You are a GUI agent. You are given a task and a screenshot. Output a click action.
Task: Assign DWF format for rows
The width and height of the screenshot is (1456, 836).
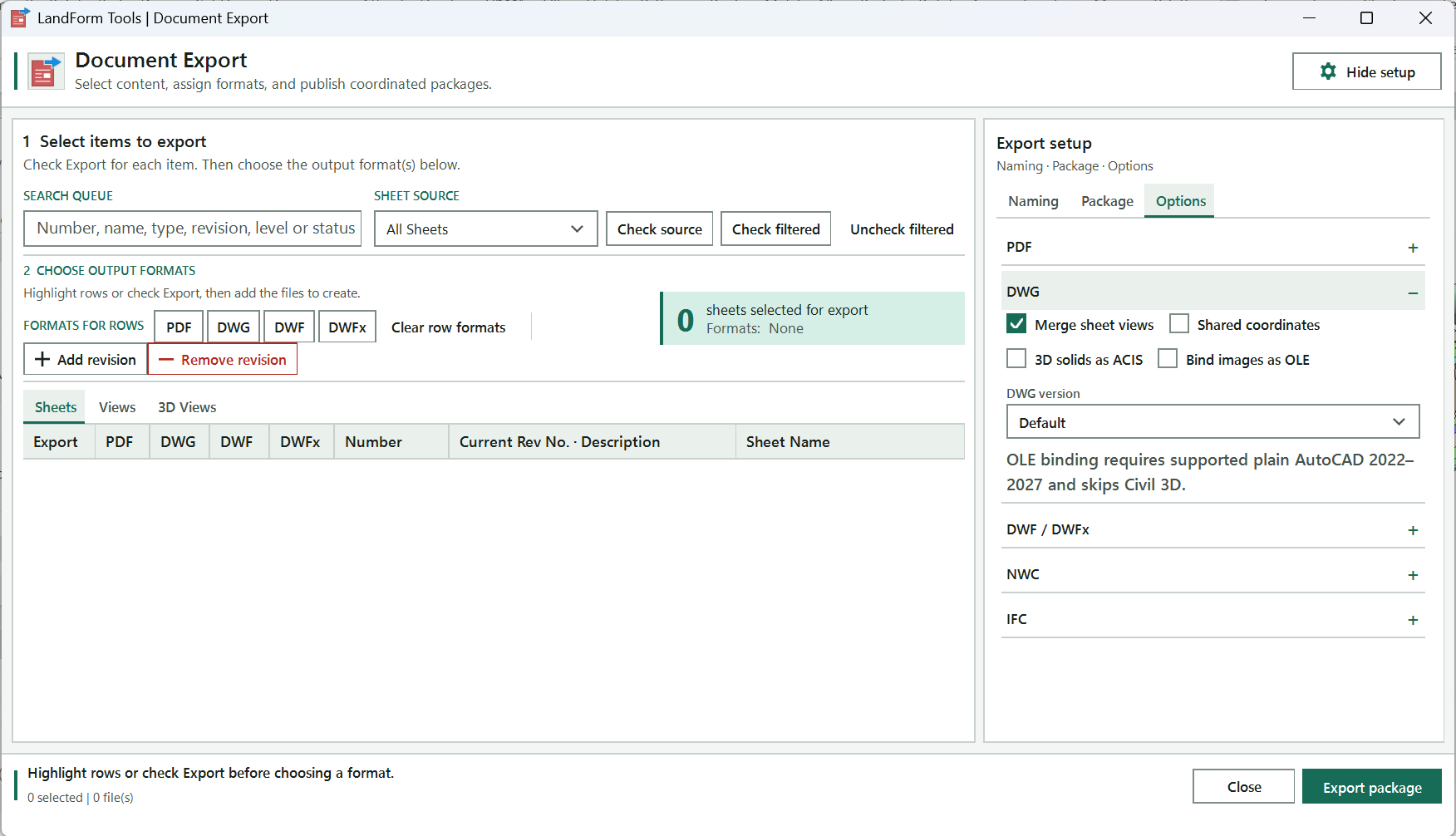click(289, 327)
